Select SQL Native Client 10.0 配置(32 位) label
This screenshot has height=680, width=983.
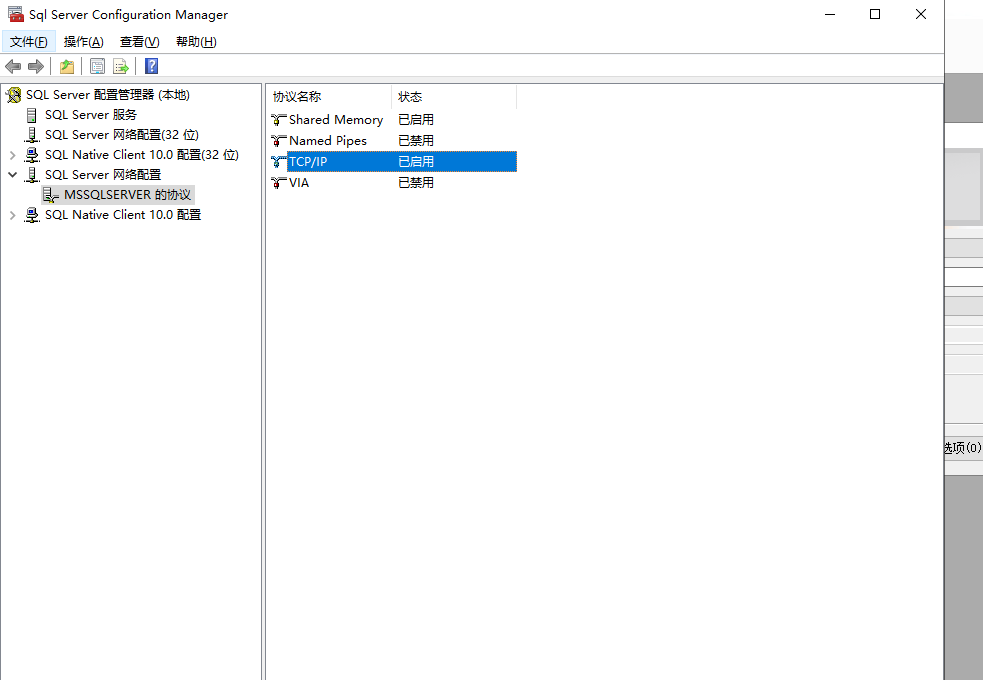click(x=142, y=155)
